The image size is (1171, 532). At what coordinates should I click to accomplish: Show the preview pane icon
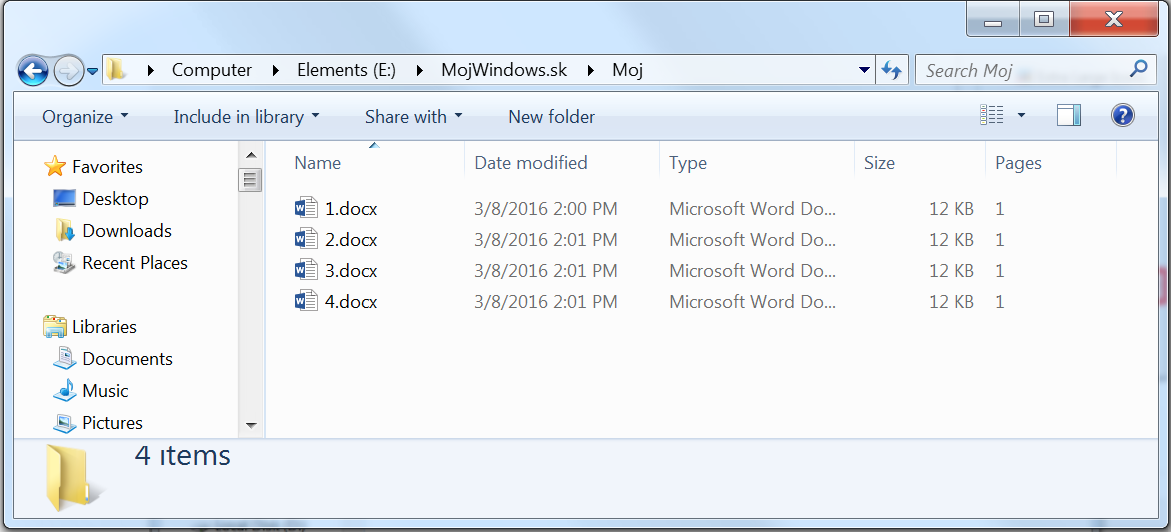click(x=1069, y=116)
